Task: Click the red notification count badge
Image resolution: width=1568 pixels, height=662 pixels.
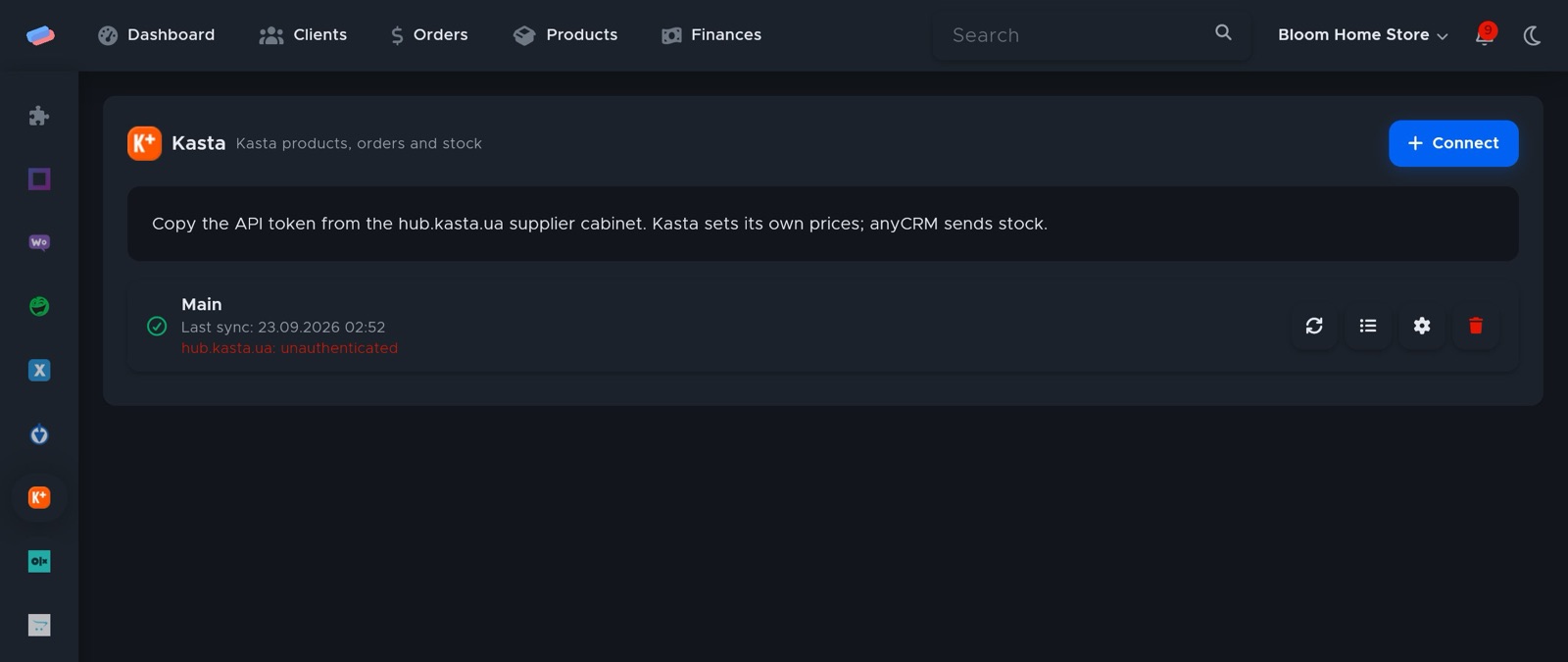Action: pyautogui.click(x=1488, y=30)
